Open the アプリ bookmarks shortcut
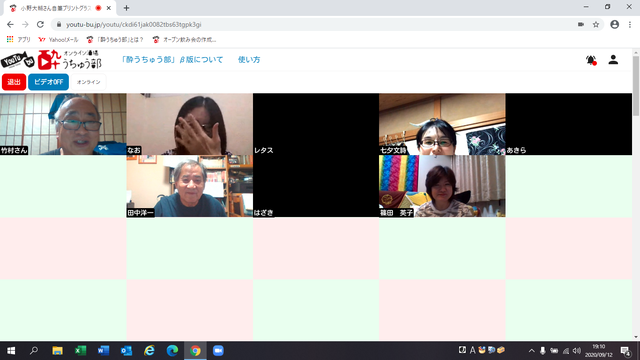 click(x=19, y=40)
